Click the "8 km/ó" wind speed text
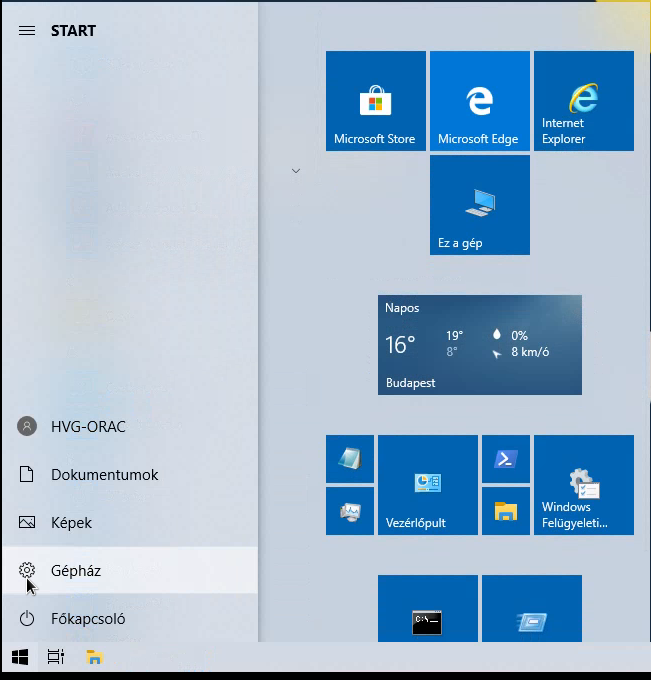 530,352
